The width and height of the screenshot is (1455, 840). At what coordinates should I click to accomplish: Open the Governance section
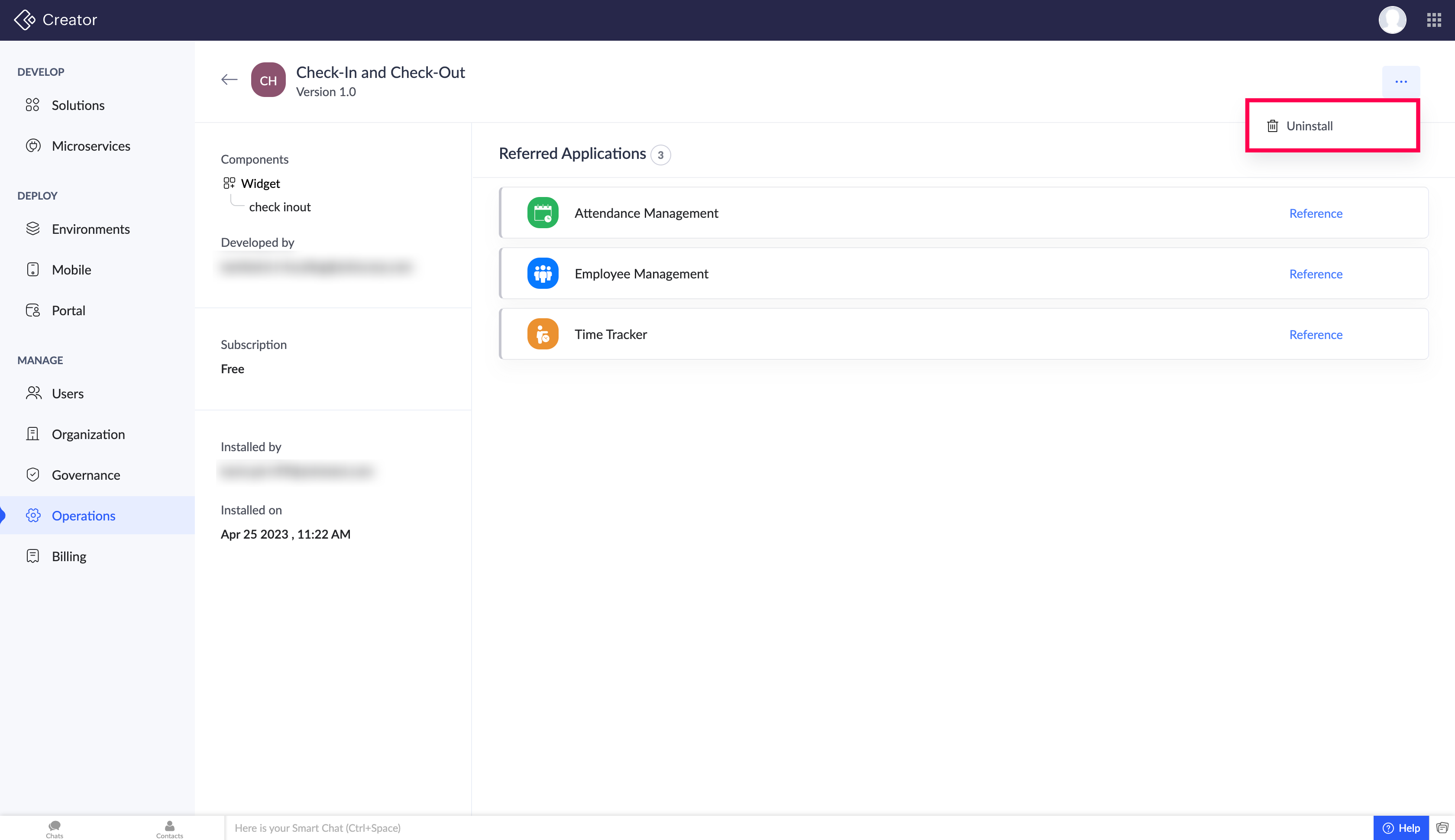[x=86, y=475]
